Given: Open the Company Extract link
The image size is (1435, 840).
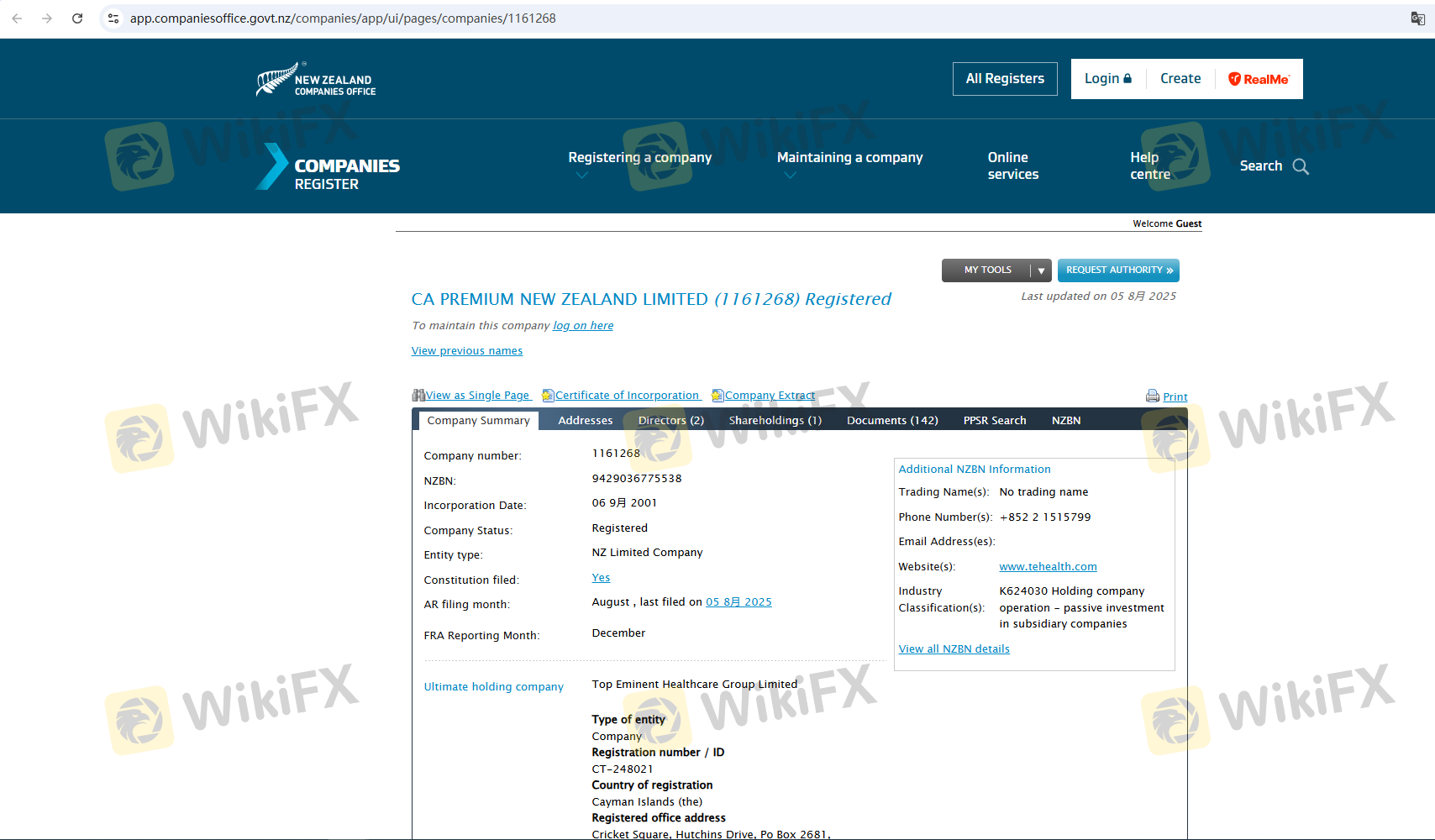Looking at the screenshot, I should click(770, 396).
